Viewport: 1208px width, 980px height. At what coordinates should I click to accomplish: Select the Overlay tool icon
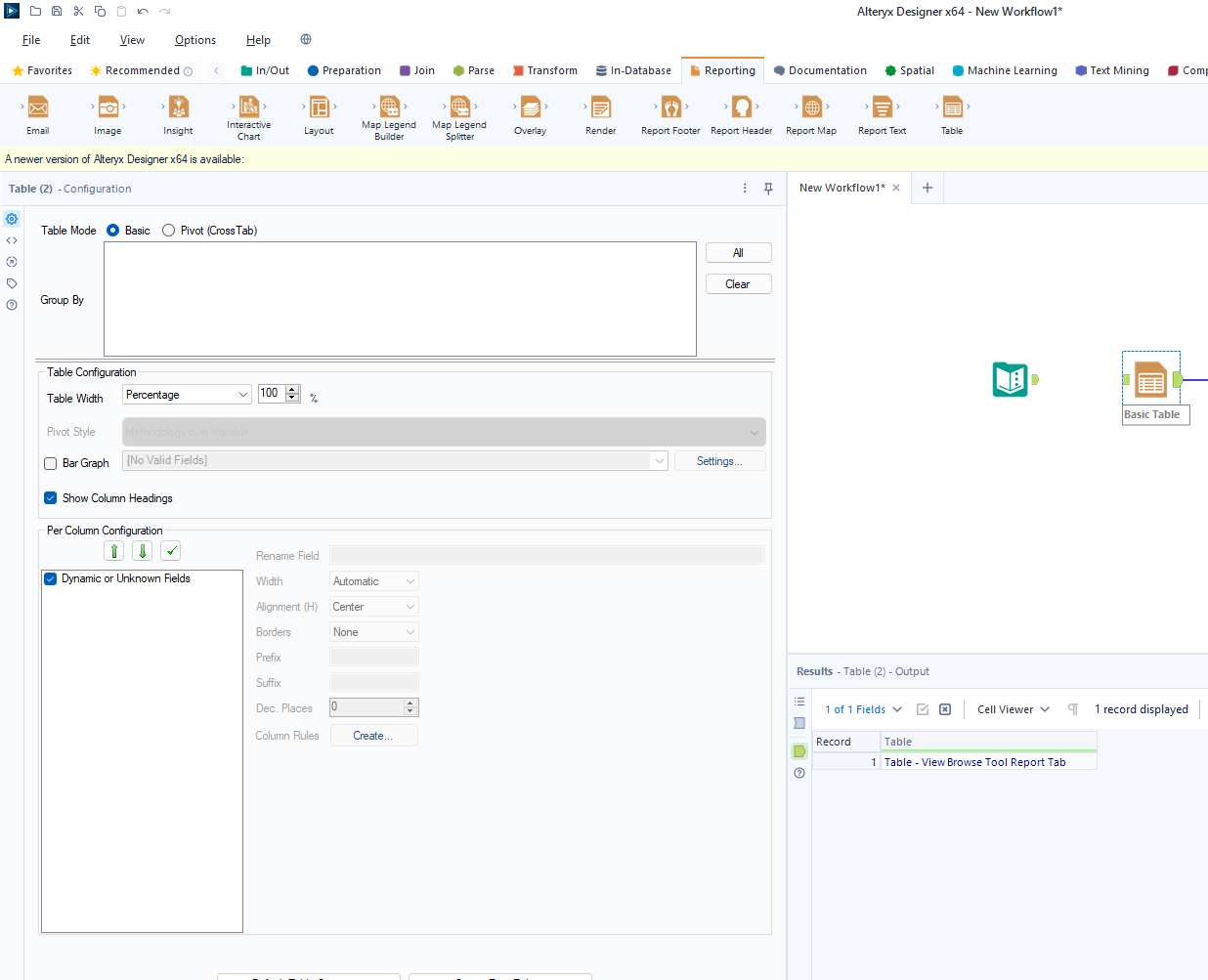pyautogui.click(x=531, y=107)
